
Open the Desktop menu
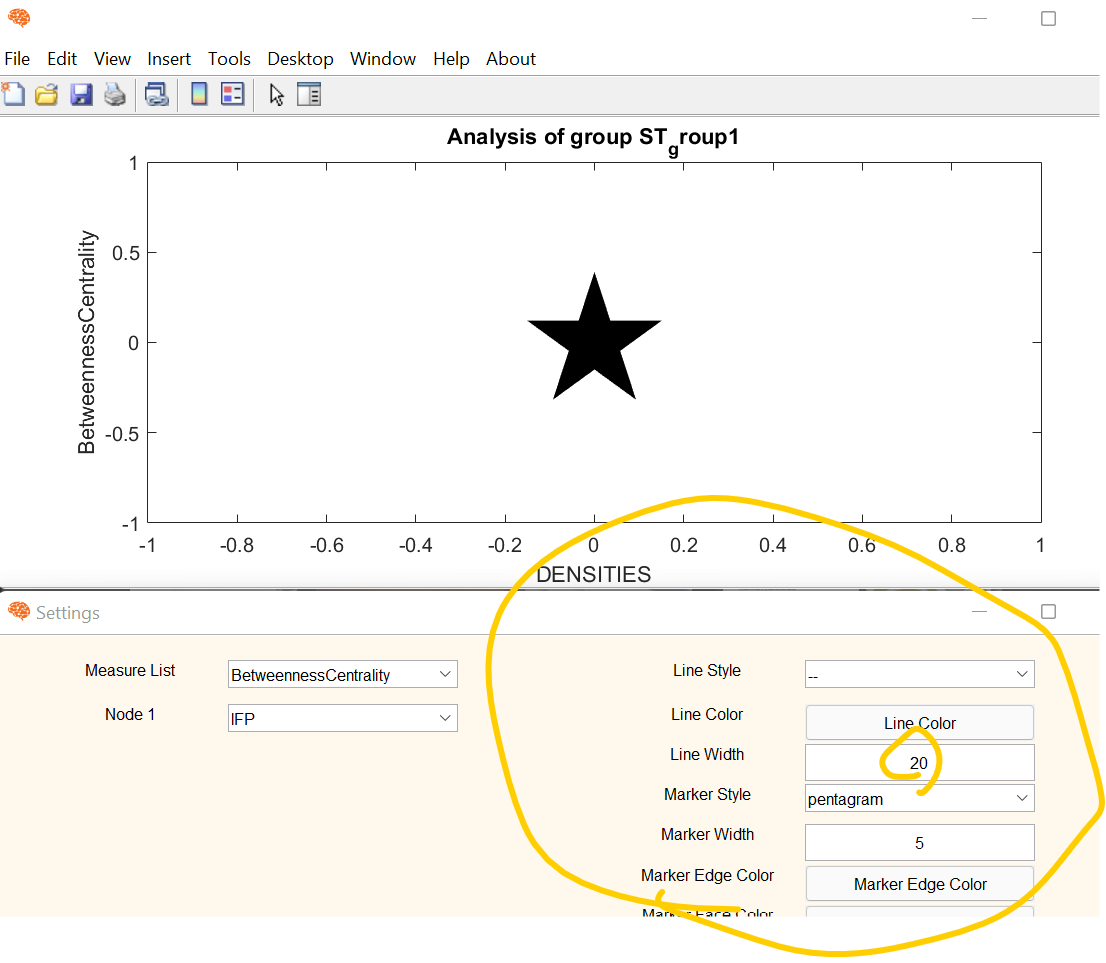pos(300,59)
